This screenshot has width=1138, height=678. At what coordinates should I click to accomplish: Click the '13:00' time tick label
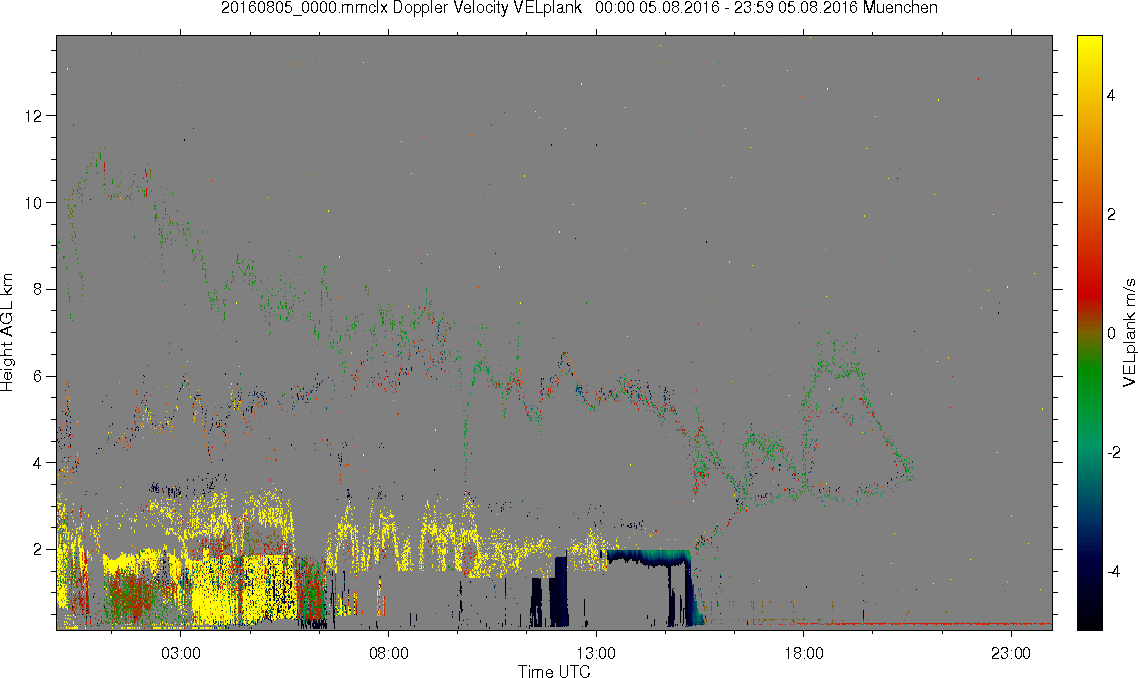[596, 653]
